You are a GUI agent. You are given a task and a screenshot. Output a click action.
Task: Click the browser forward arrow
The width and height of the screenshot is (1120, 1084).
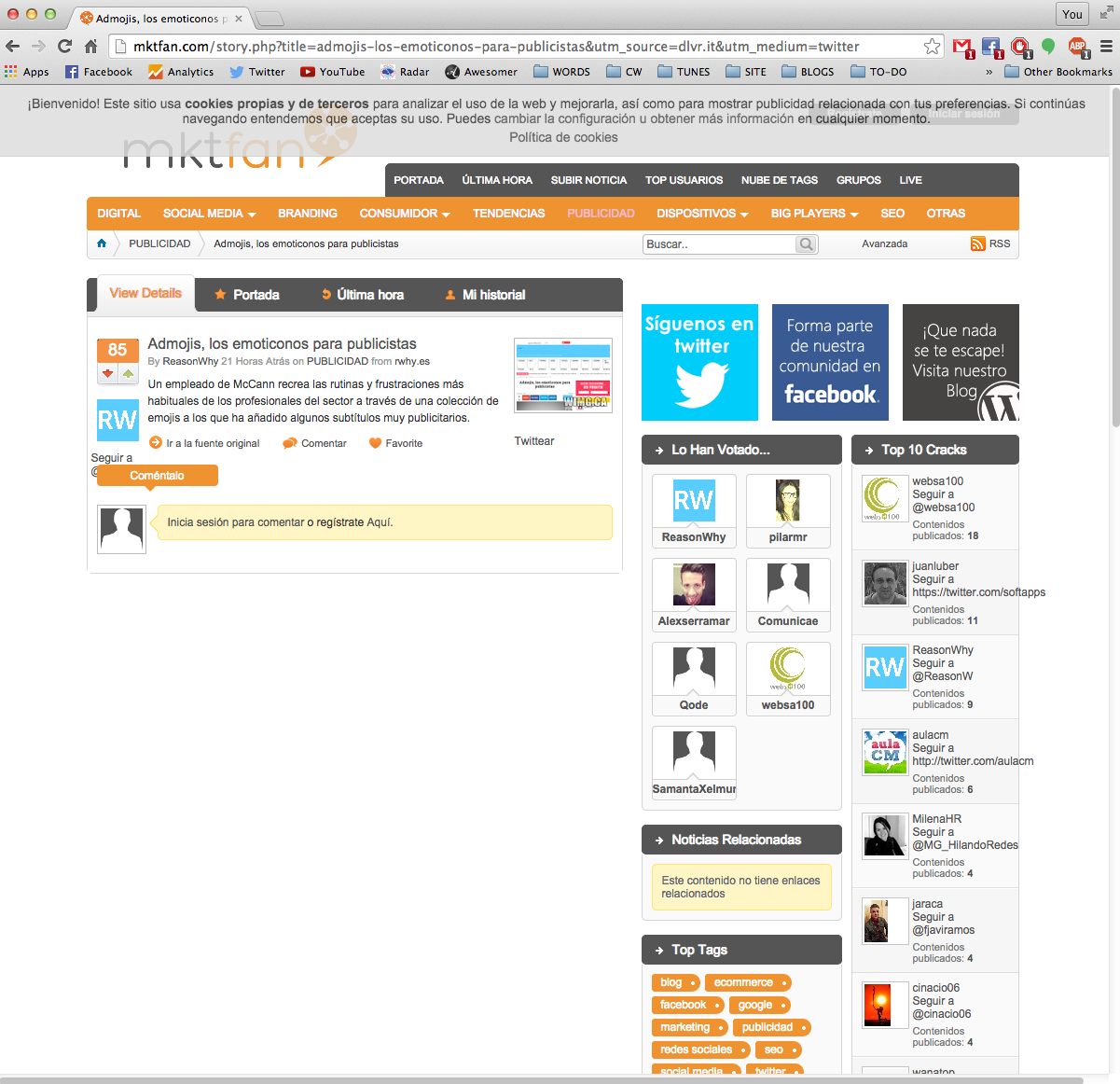(x=38, y=46)
